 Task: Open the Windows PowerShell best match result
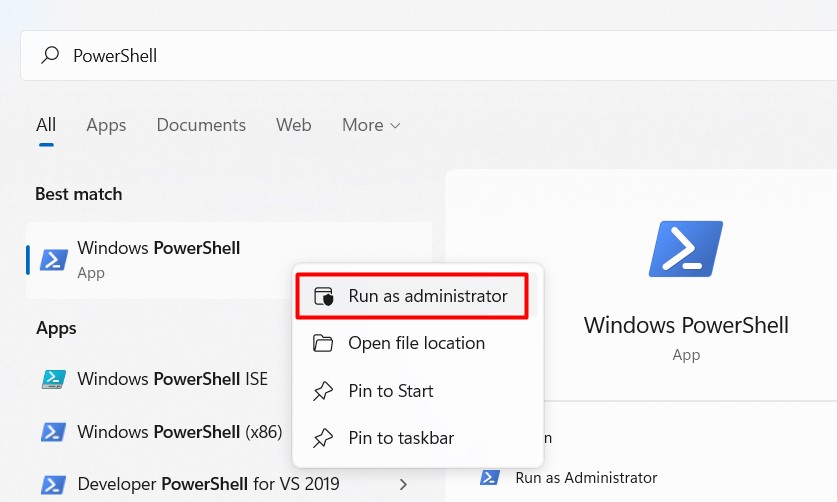click(229, 260)
